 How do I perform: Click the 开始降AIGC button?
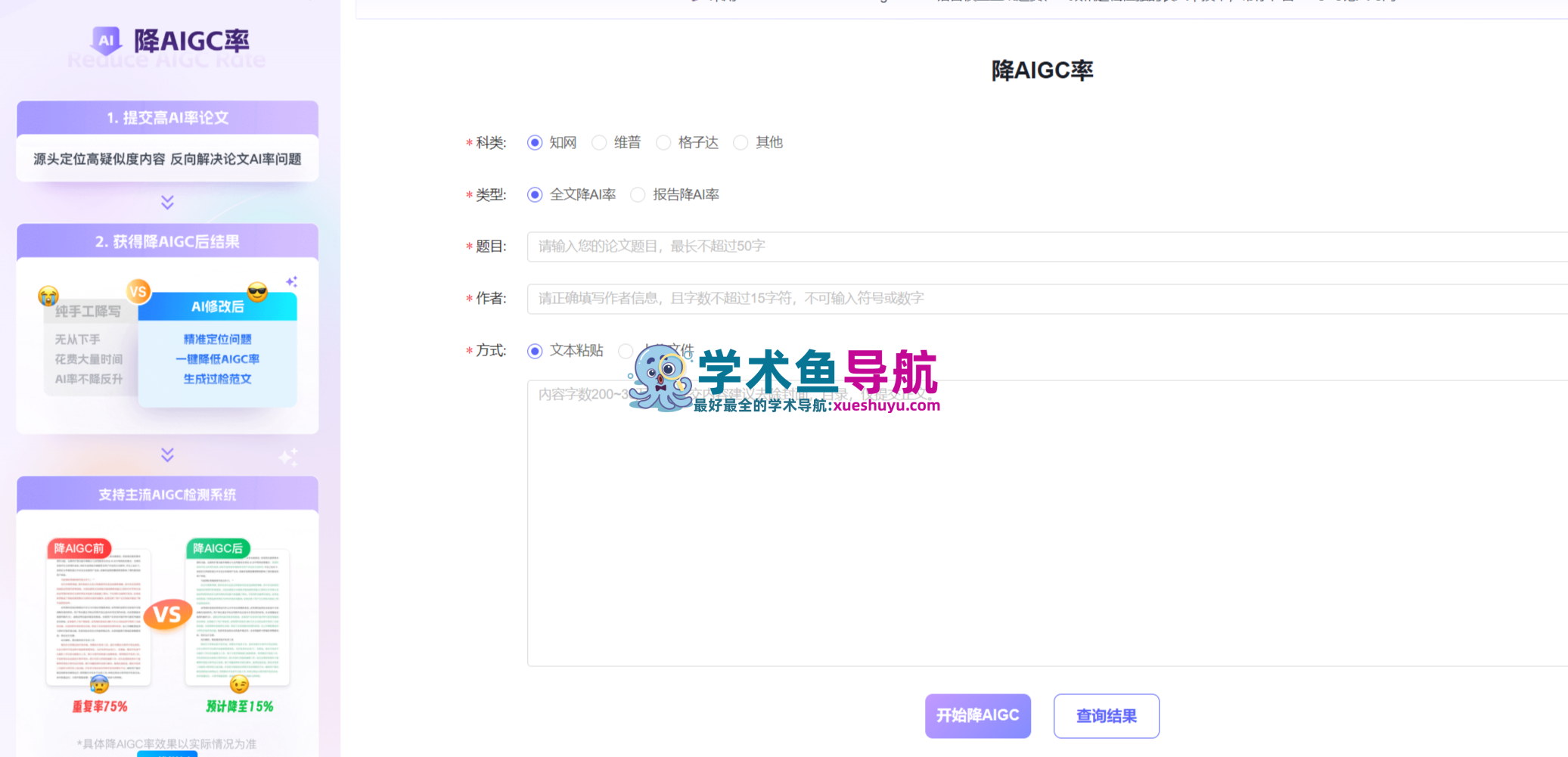click(977, 715)
